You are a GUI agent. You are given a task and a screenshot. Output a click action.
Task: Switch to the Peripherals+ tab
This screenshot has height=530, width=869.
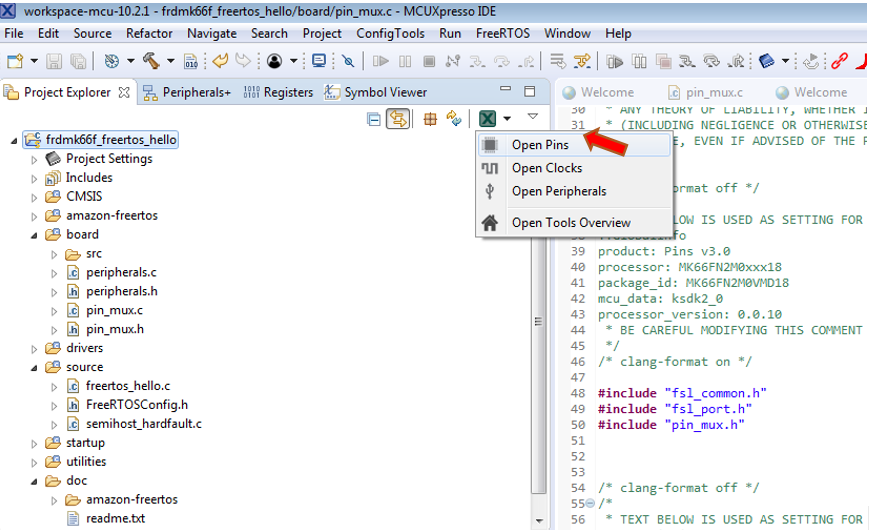(187, 93)
